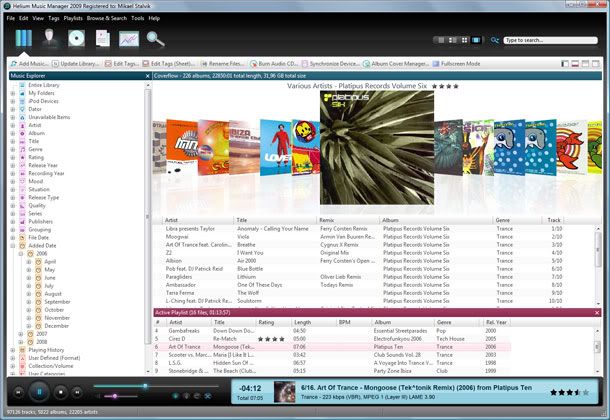610x420 pixels.
Task: Switch to album list view mode icon
Action: (453, 40)
